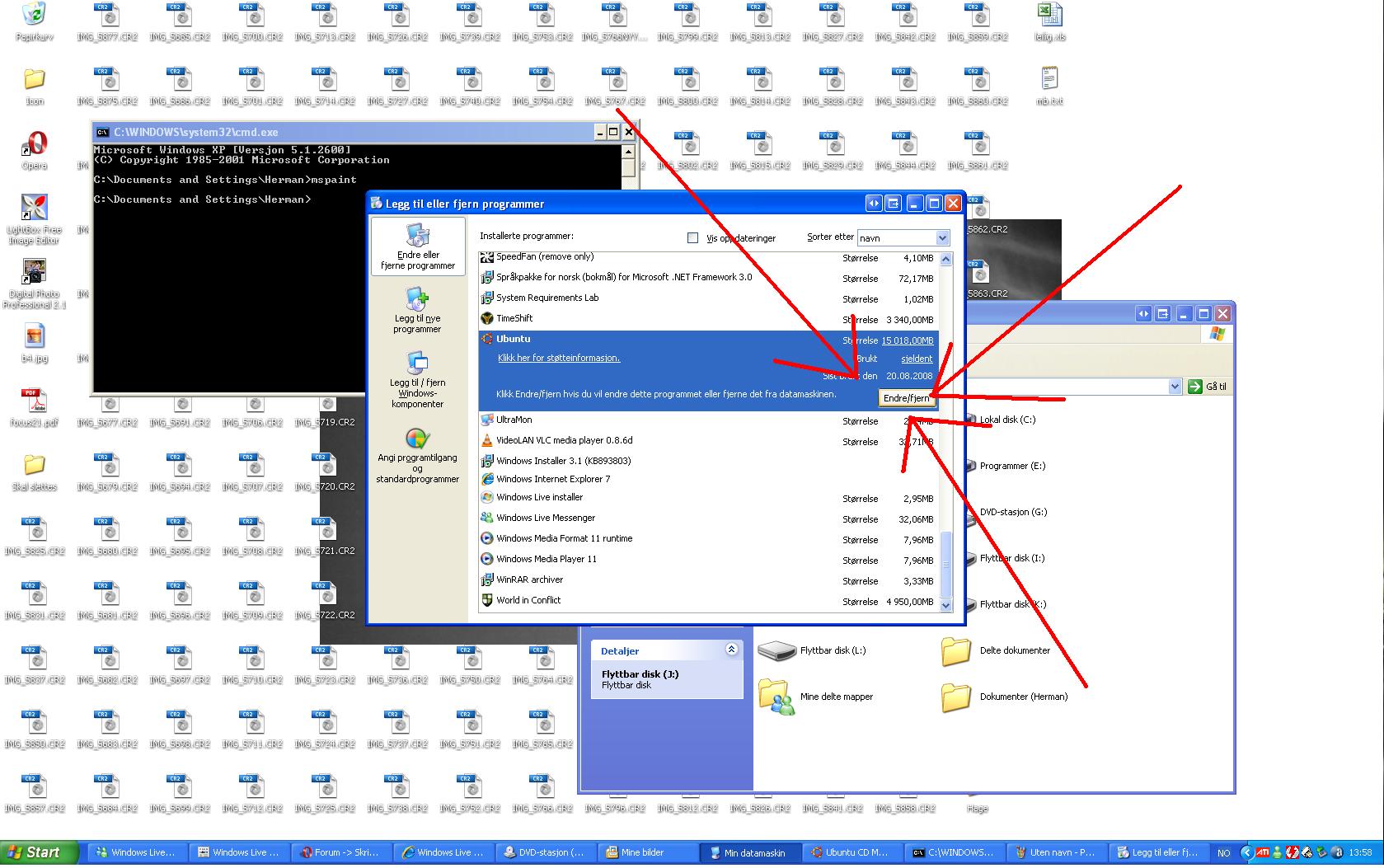This screenshot has height=868, width=1384.
Task: Click Programmer (E:) drive label
Action: tap(1012, 466)
